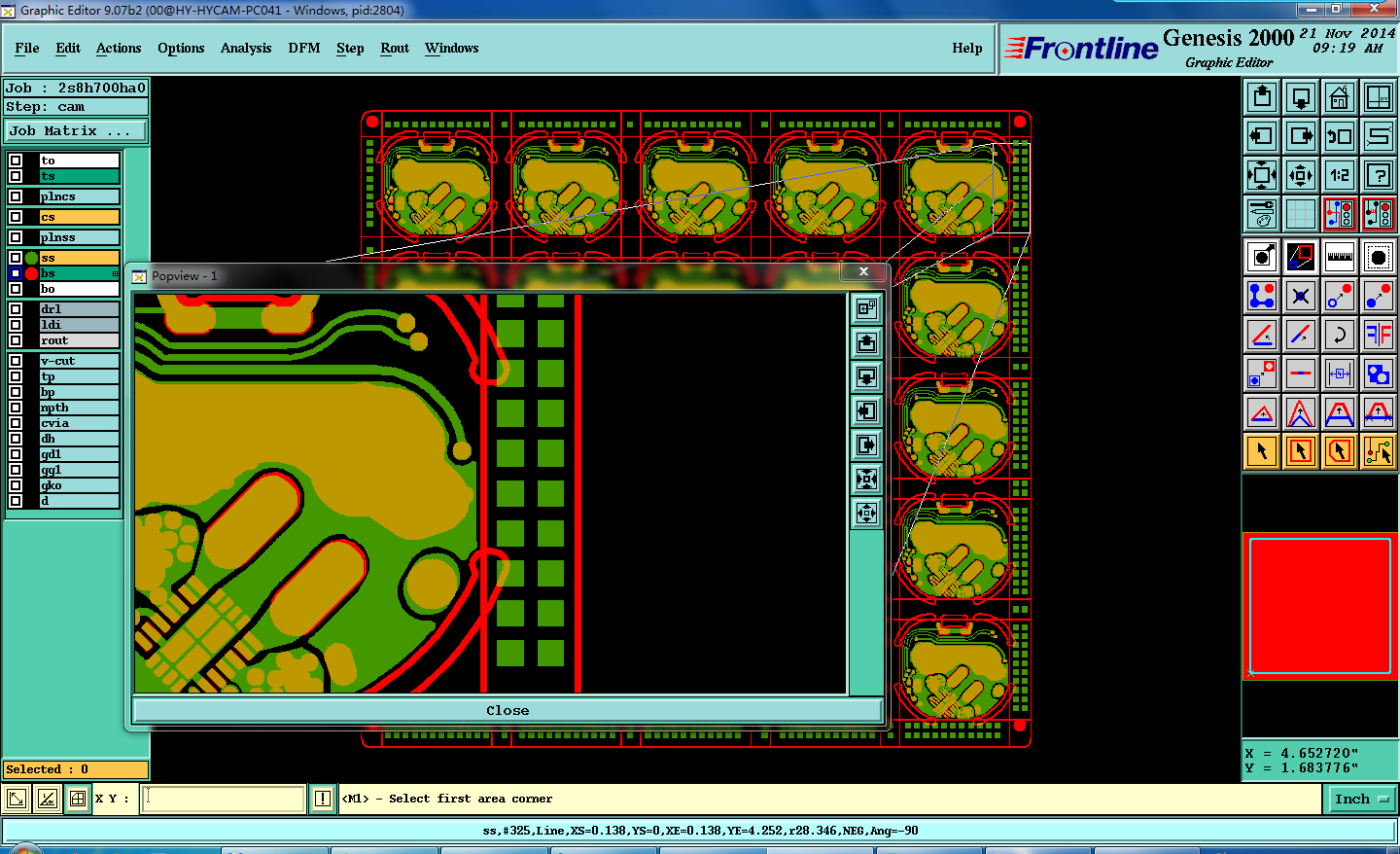Open the DFM menu
1400x854 pixels.
coord(304,48)
